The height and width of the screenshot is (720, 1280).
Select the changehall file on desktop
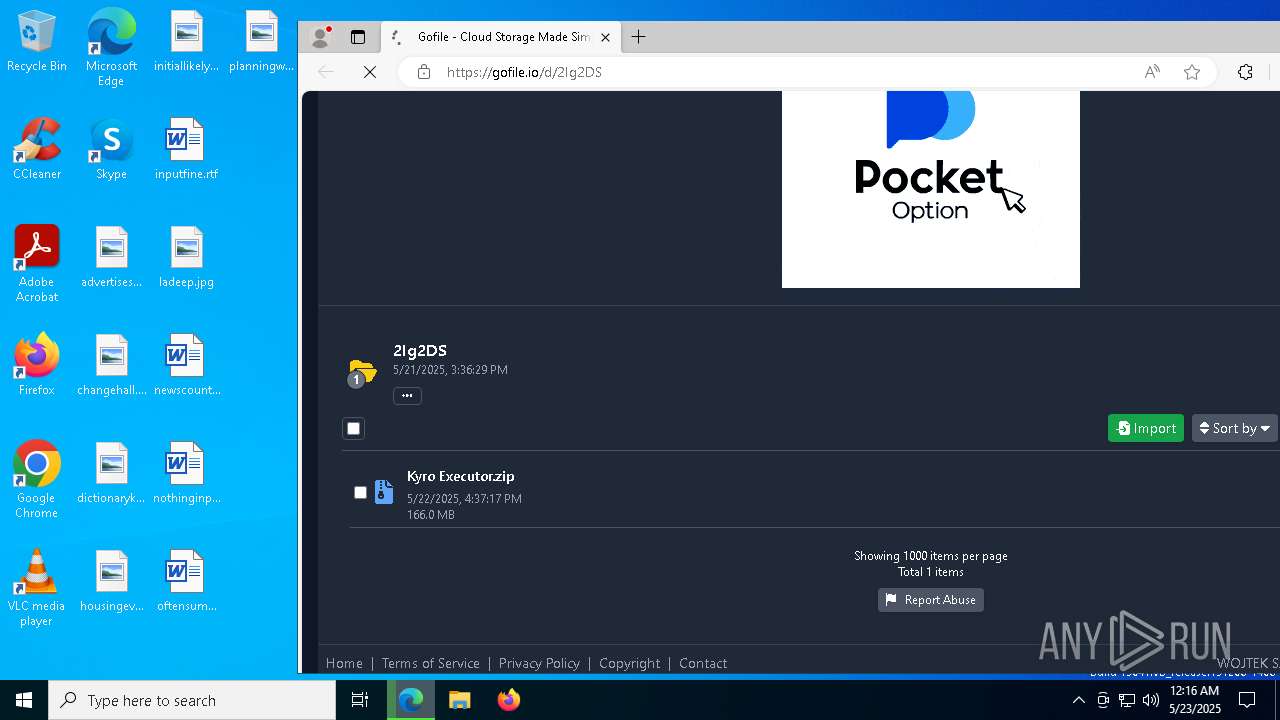pos(111,366)
